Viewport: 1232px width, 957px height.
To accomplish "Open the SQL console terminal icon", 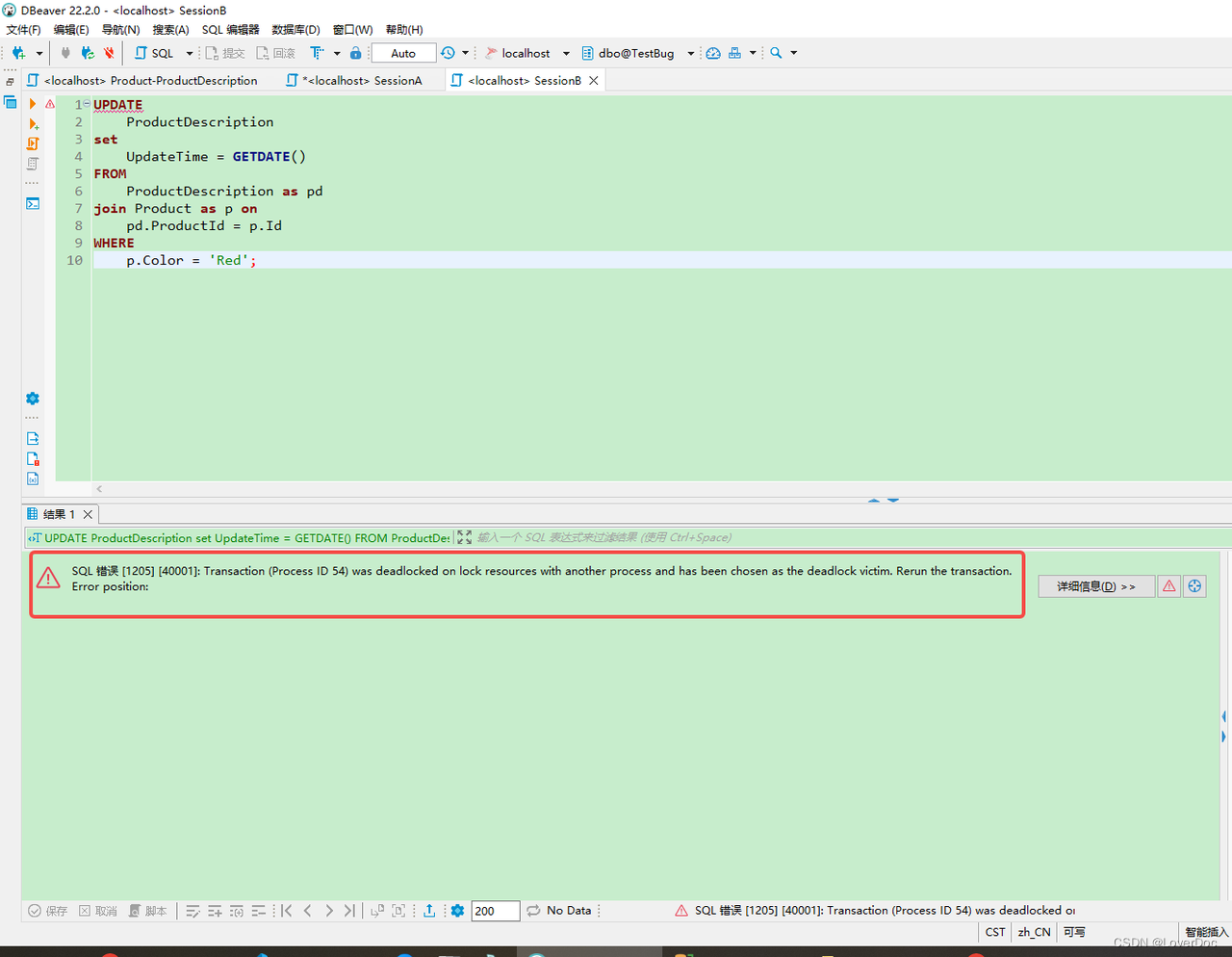I will 33,203.
